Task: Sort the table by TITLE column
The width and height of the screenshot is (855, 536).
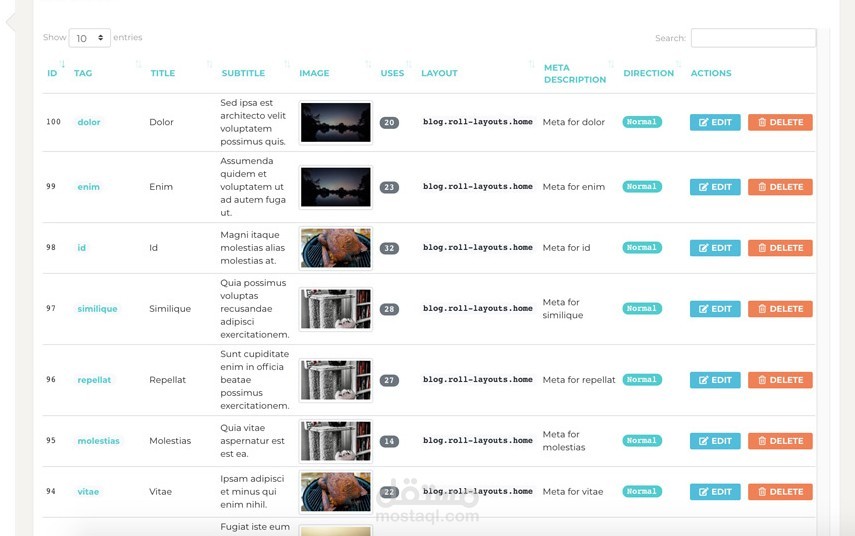Action: click(x=162, y=73)
